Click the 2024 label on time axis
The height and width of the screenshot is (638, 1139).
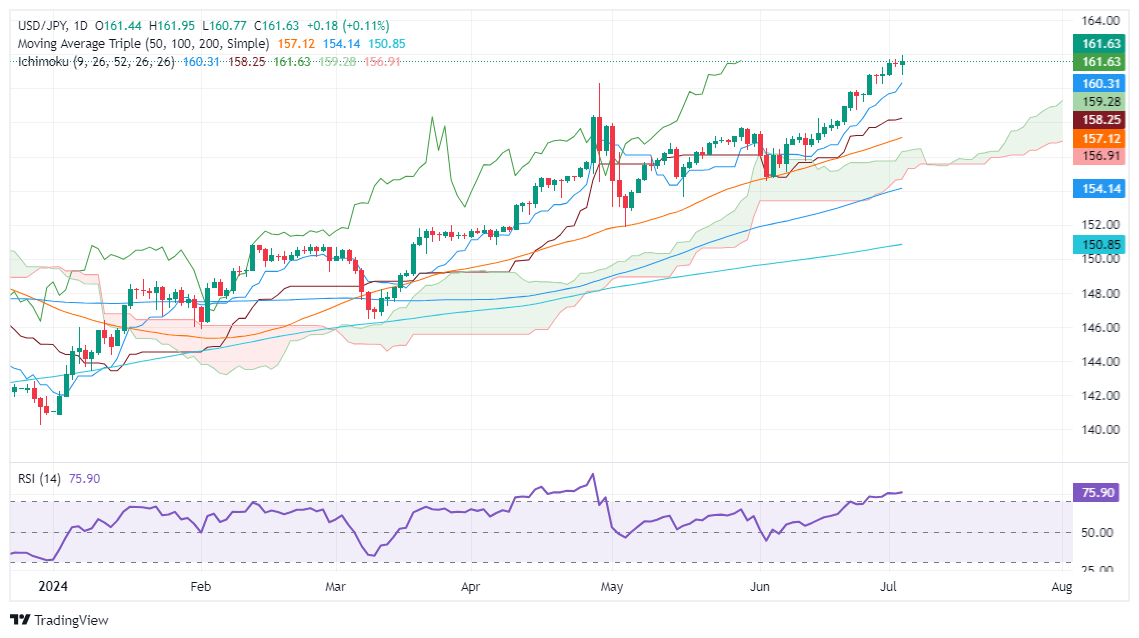tap(53, 586)
